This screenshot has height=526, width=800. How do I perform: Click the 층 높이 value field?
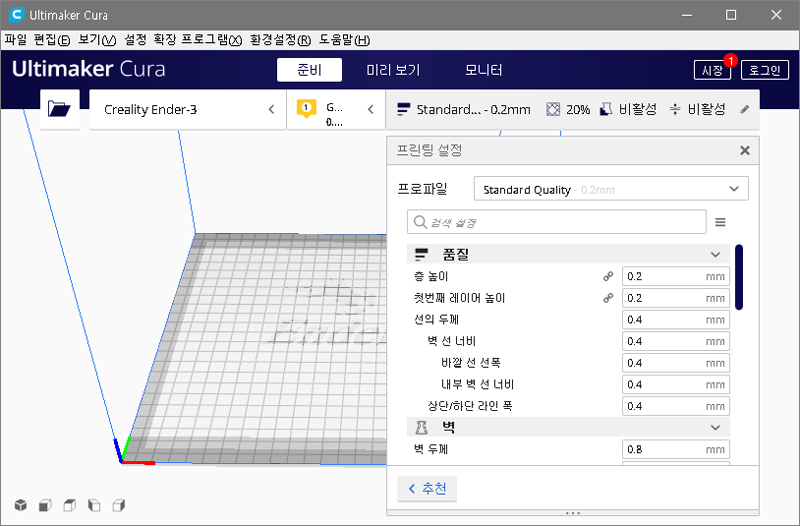pyautogui.click(x=676, y=277)
